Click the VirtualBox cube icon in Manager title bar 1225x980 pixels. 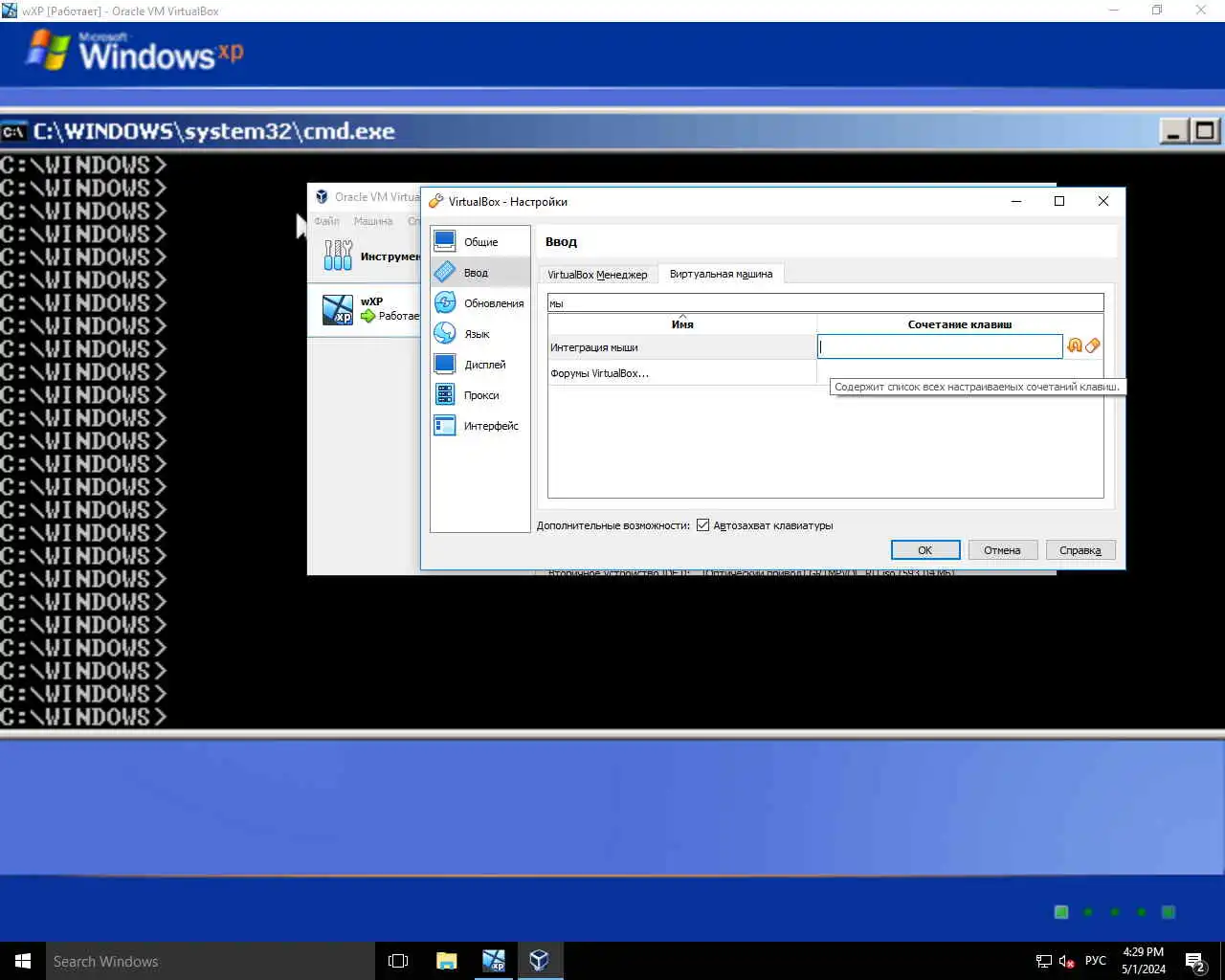point(322,196)
